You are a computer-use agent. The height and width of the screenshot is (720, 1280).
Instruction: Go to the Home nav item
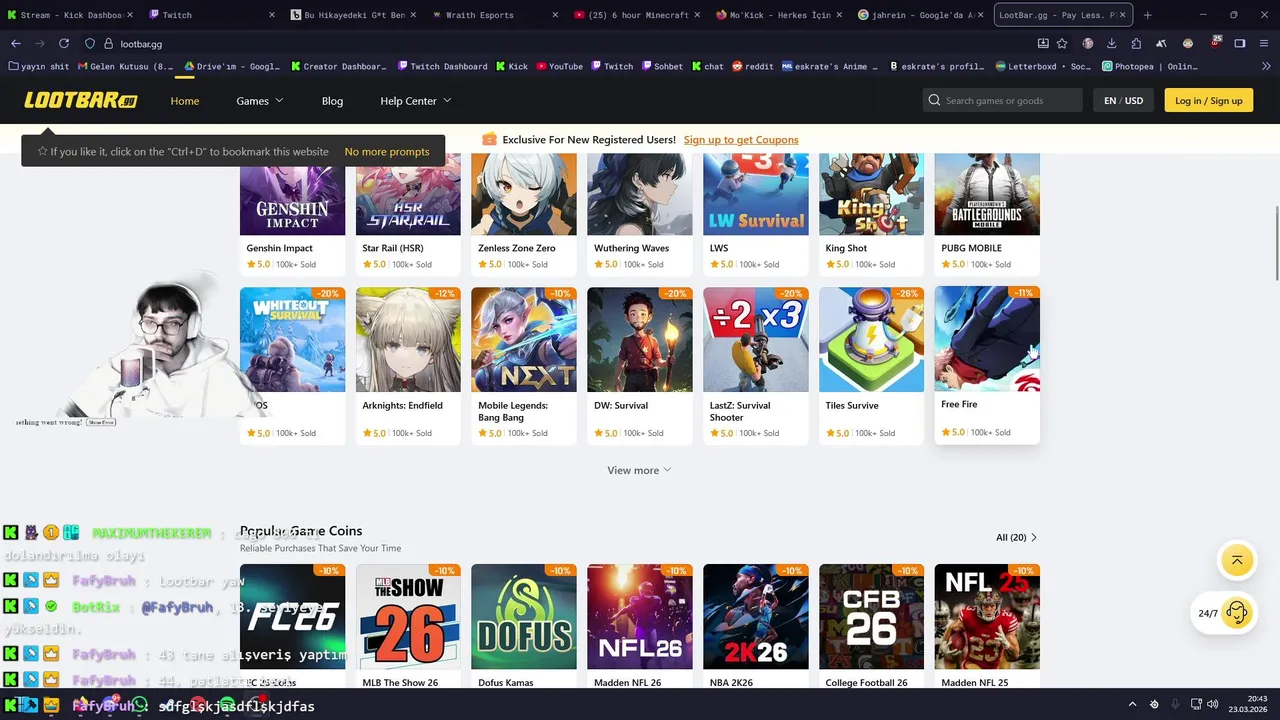(185, 100)
